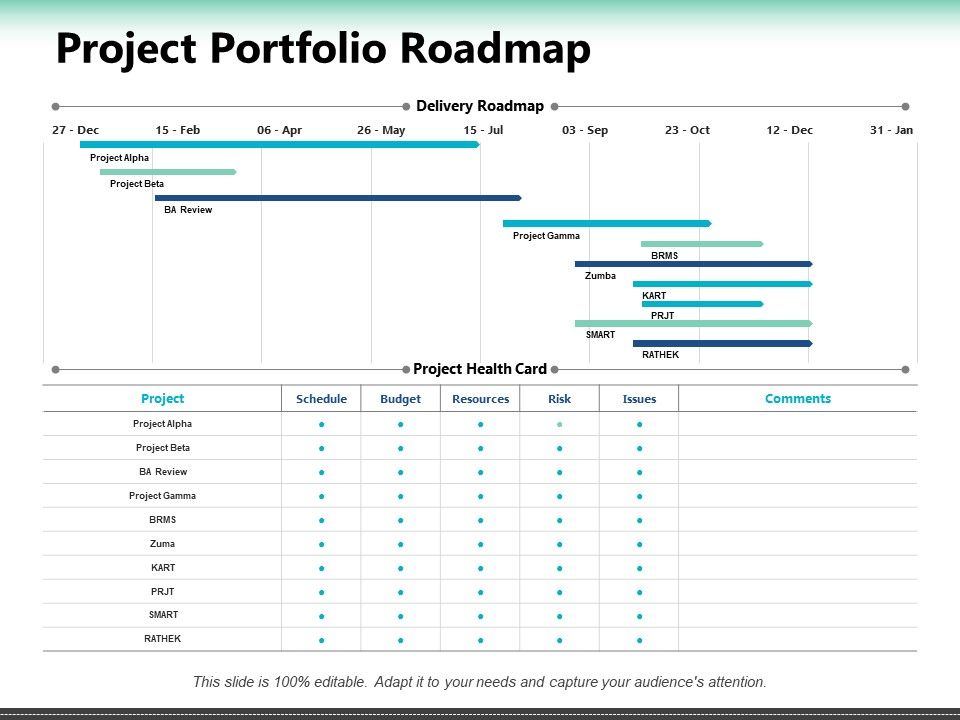The width and height of the screenshot is (960, 720).
Task: Select KART row name in table
Action: (163, 568)
